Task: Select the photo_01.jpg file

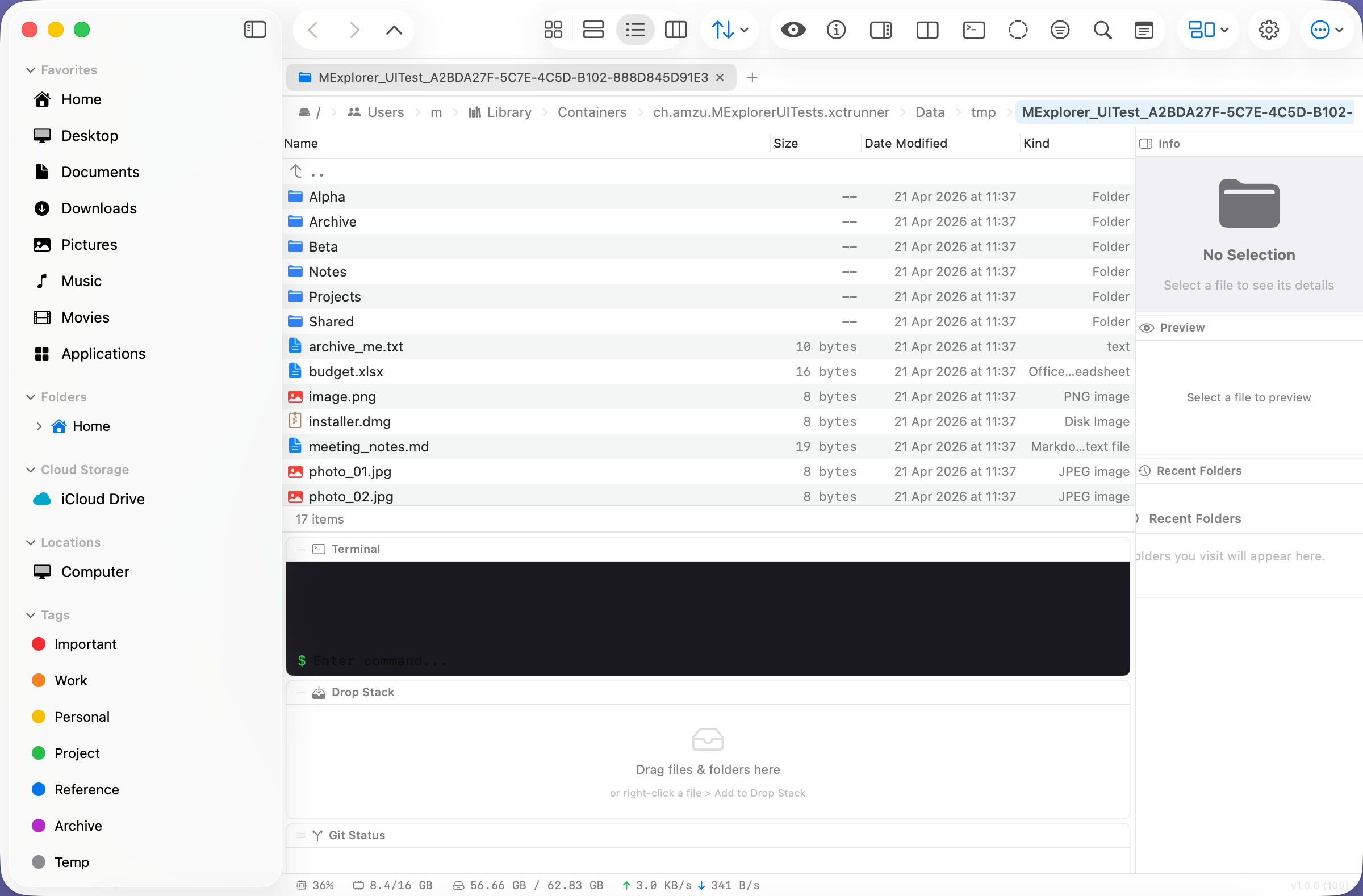Action: point(708,472)
